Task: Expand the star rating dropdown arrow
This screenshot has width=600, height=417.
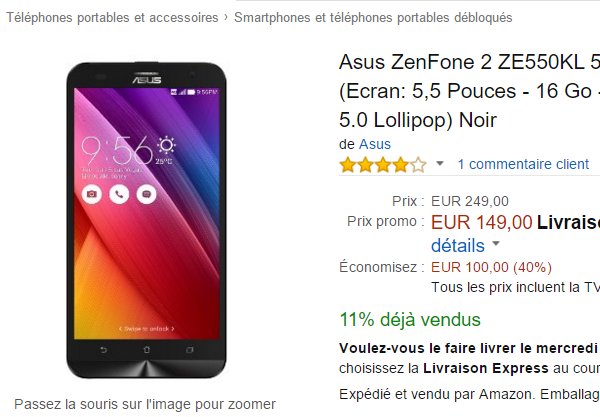Action: (440, 164)
